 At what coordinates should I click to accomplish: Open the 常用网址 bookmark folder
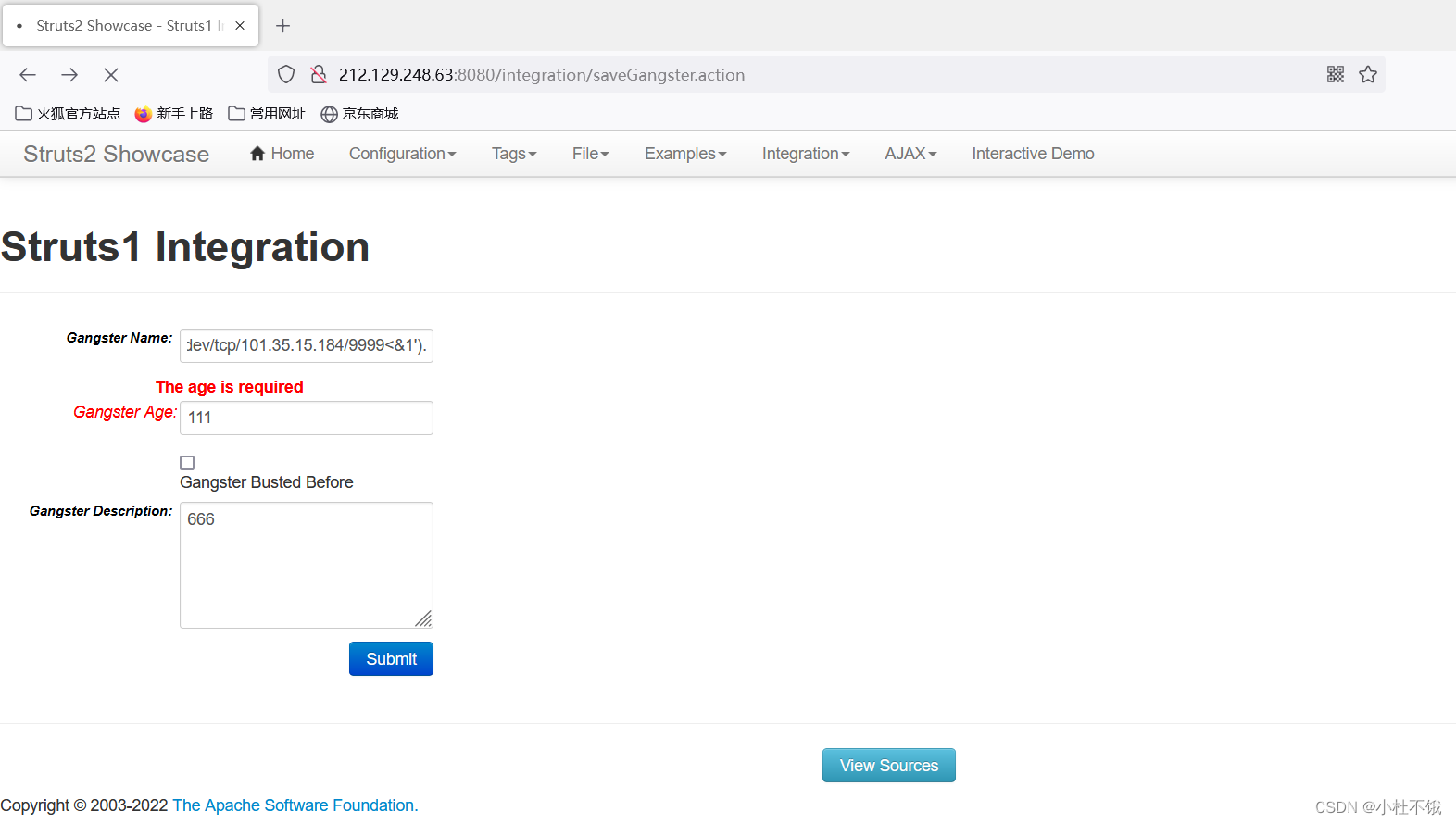pos(267,114)
